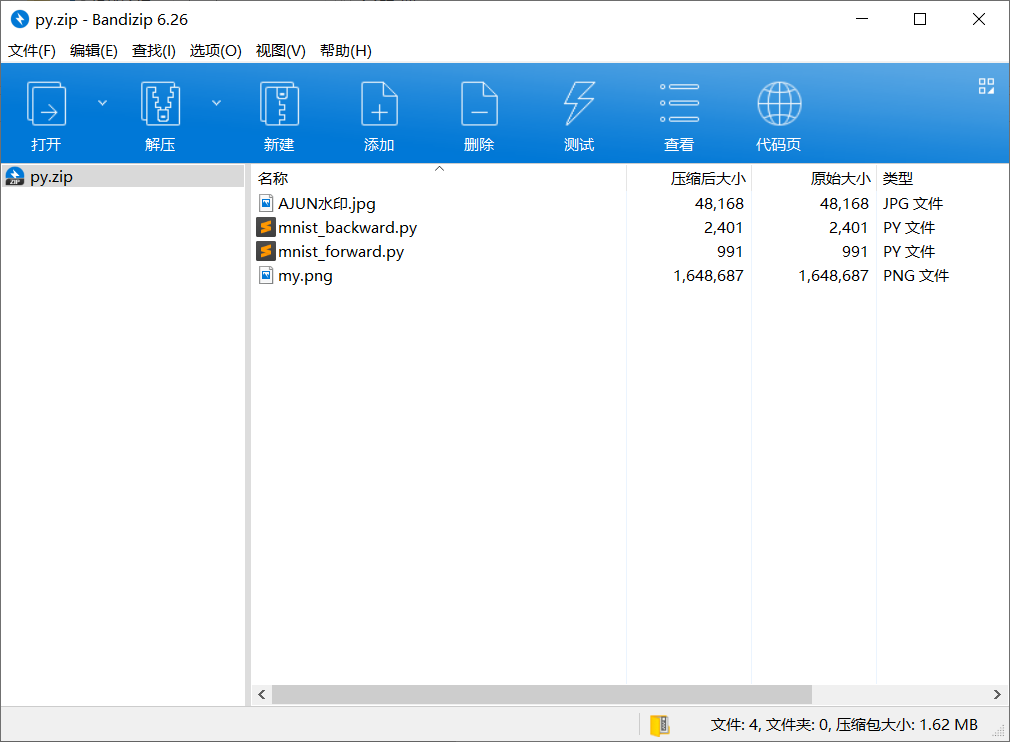Open the 文件(F) menu

click(32, 51)
